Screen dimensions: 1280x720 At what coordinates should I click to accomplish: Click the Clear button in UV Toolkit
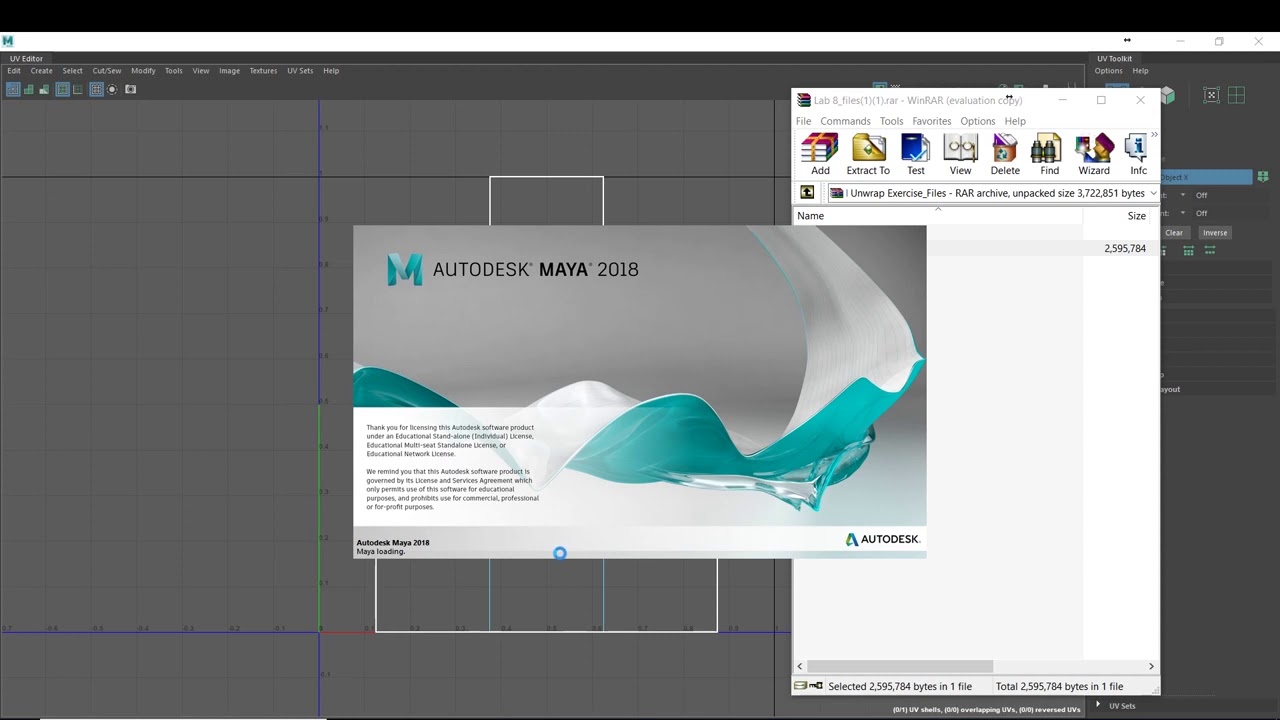click(x=1174, y=233)
